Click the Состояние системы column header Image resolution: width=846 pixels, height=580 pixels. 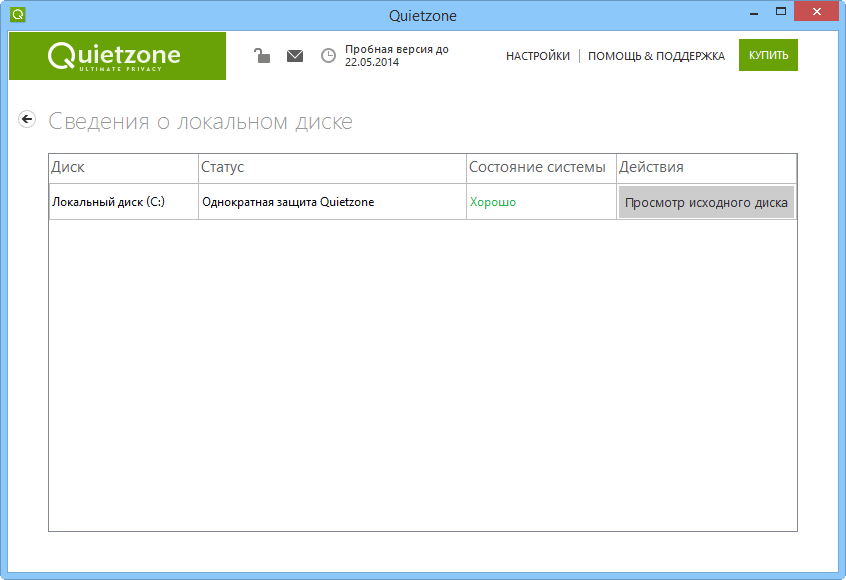[541, 168]
